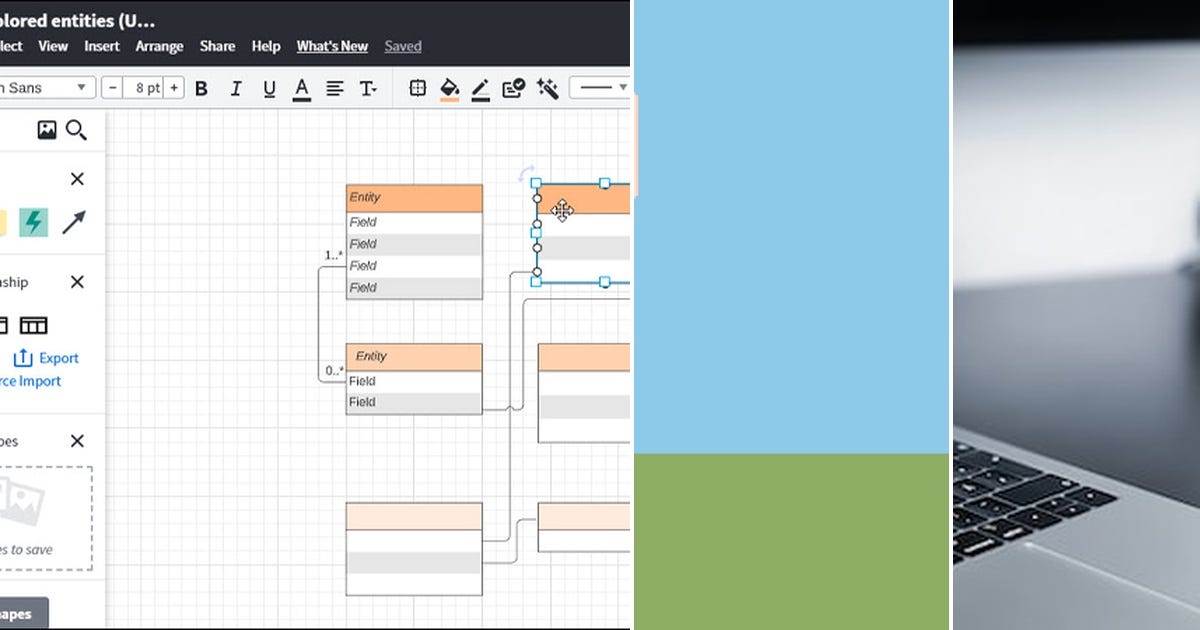The image size is (1200, 630).
Task: Increase font size with plus button
Action: pyautogui.click(x=174, y=88)
